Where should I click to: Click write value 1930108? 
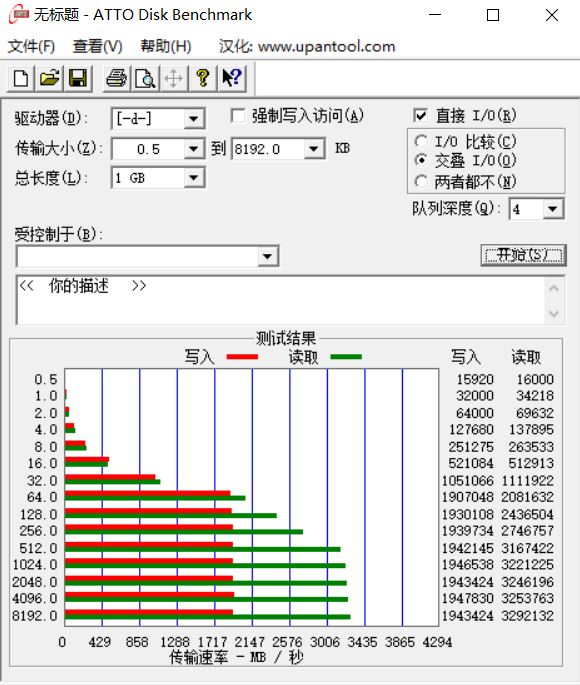(x=468, y=514)
